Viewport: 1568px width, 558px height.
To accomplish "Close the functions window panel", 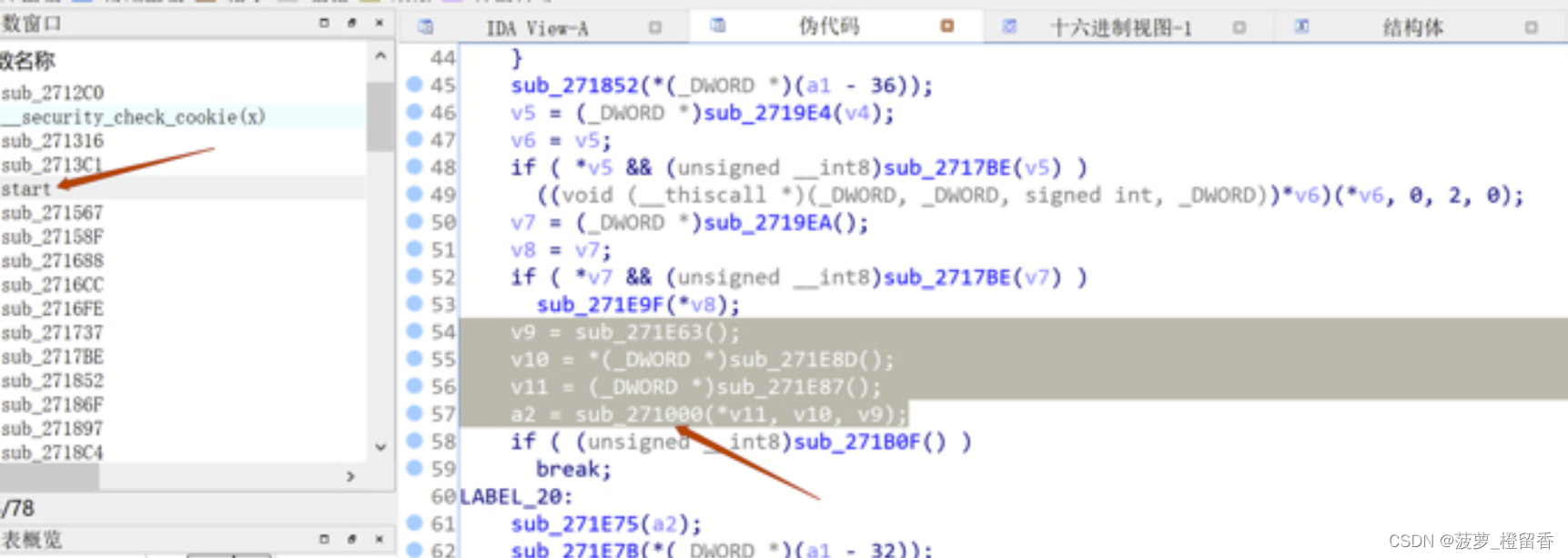I will point(379,22).
